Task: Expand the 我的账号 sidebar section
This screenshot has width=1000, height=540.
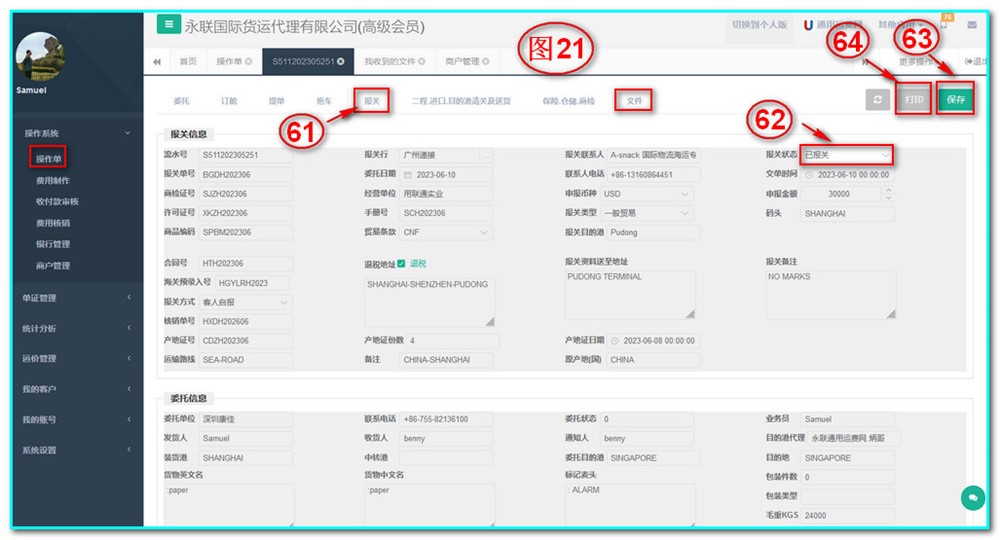Action: click(x=78, y=420)
